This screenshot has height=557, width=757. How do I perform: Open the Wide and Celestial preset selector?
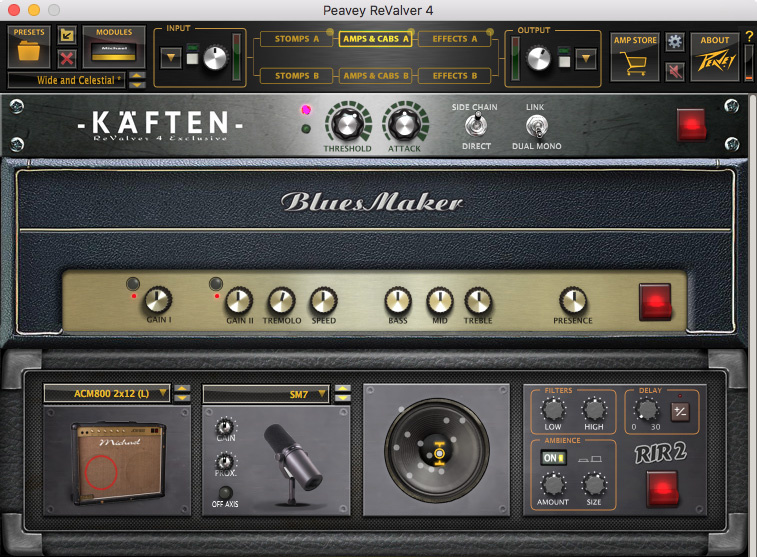click(x=67, y=80)
